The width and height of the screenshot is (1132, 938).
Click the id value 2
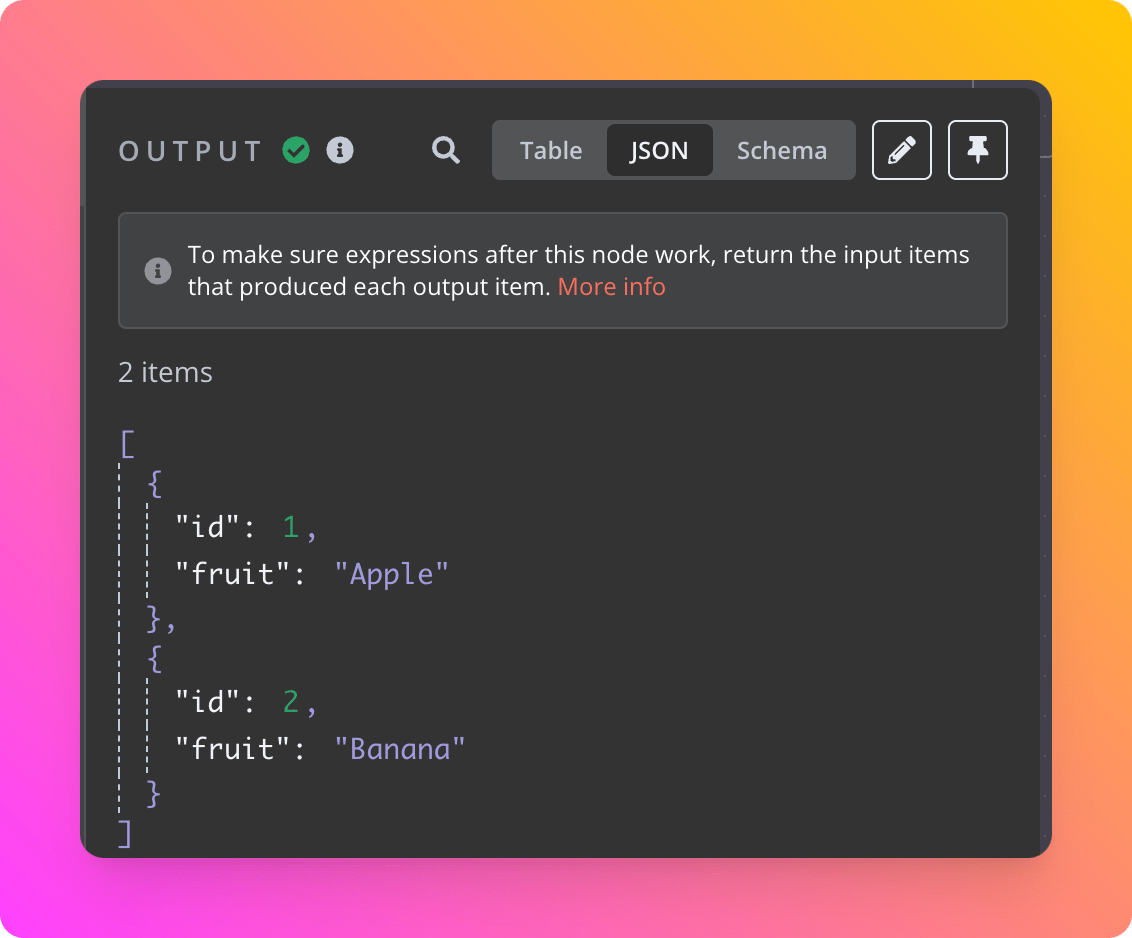(x=291, y=702)
